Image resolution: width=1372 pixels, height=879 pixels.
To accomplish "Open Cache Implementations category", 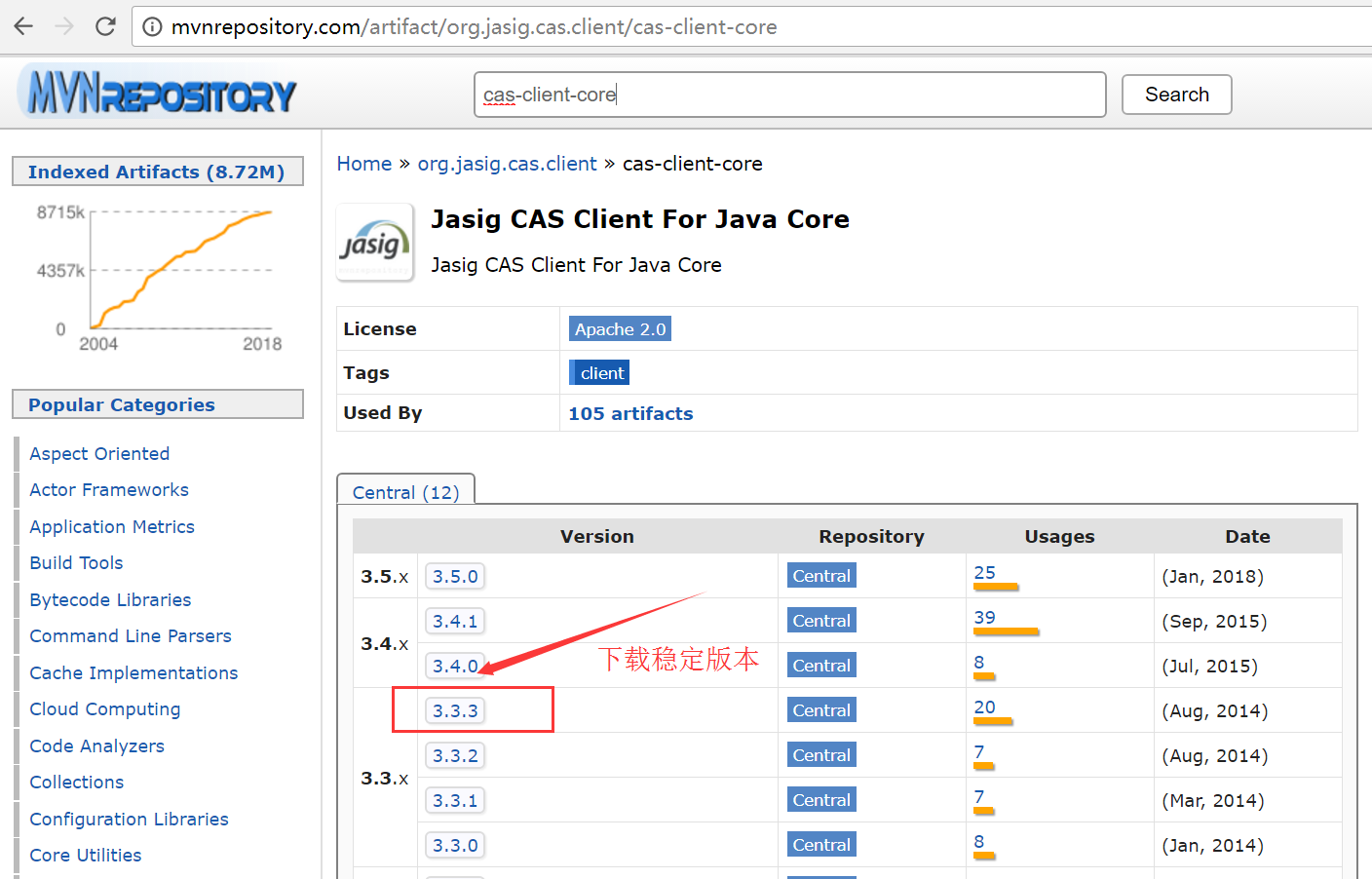I will coord(133,672).
